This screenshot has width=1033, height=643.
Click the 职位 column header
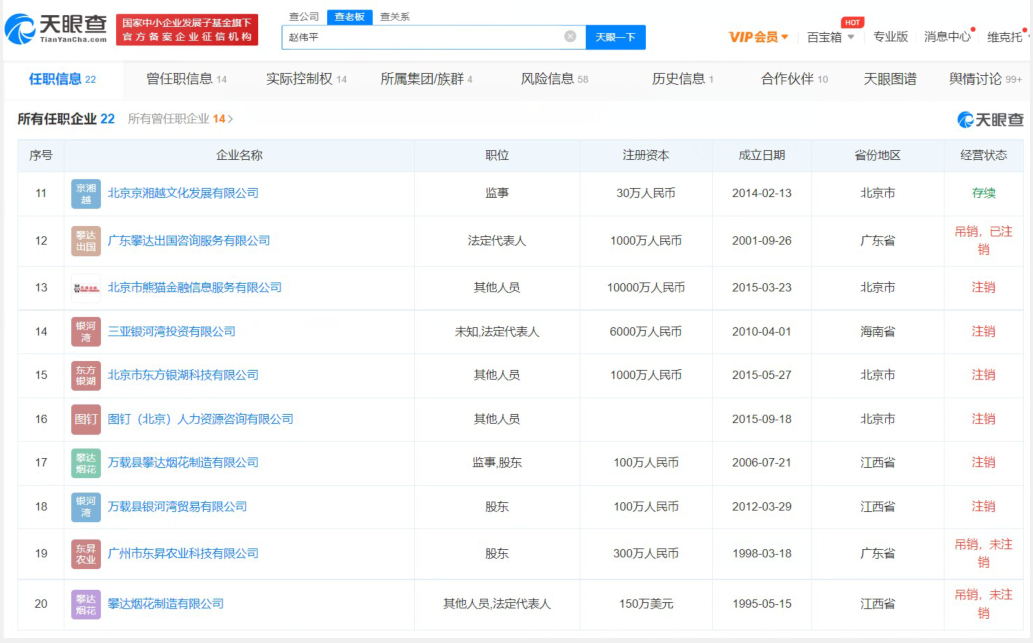point(497,155)
